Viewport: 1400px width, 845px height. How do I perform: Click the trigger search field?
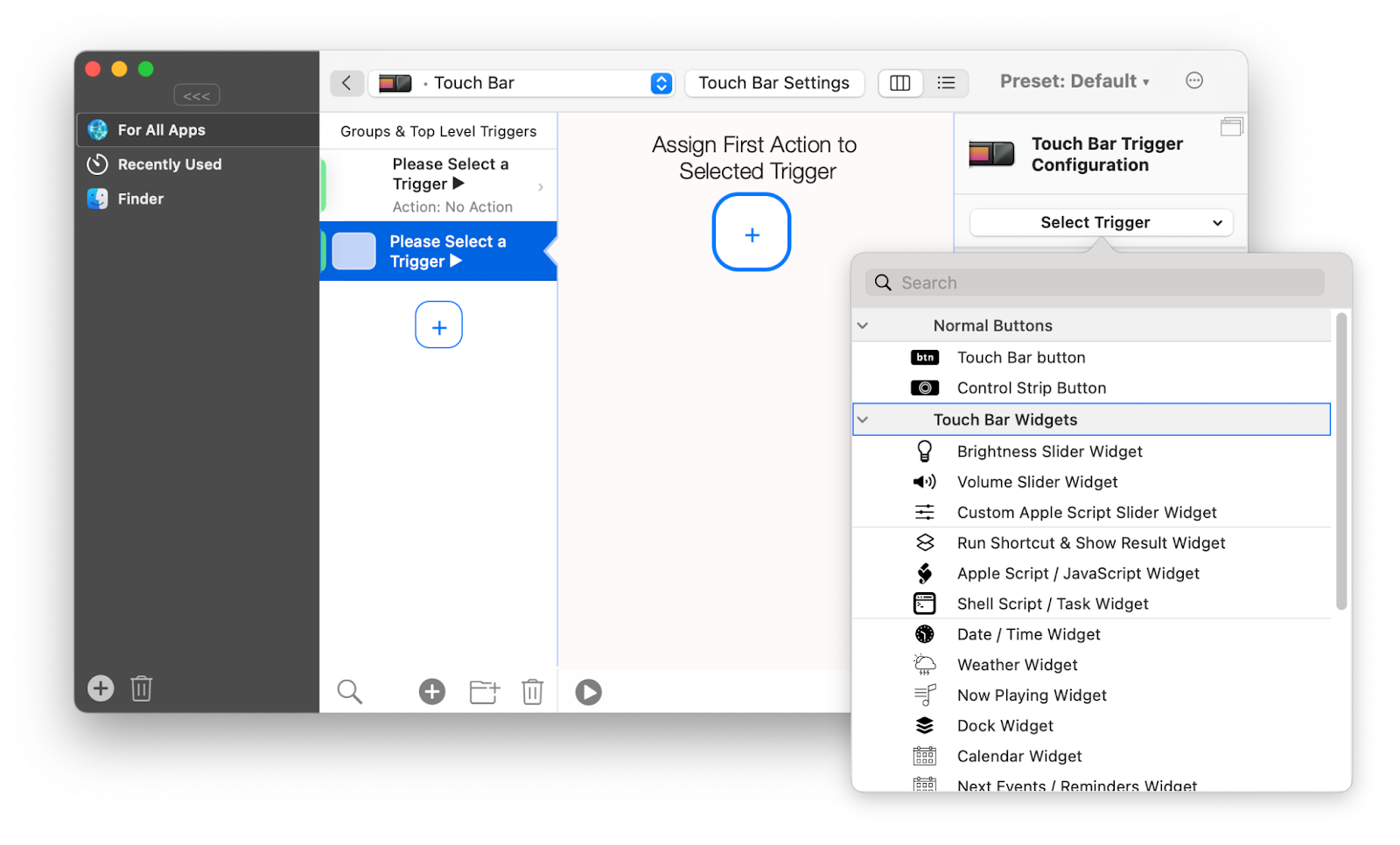coord(1095,283)
